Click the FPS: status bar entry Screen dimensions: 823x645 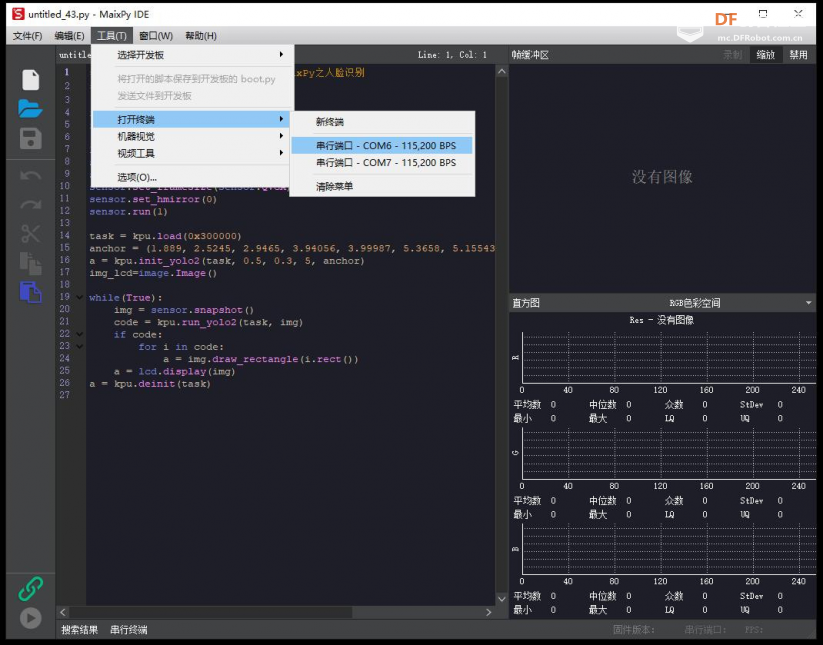[x=754, y=630]
